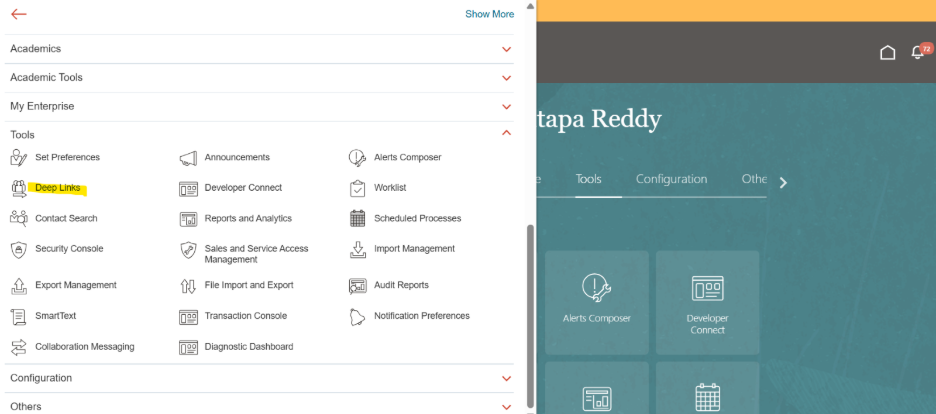
Task: Click the Set Preferences label
Action: point(67,157)
